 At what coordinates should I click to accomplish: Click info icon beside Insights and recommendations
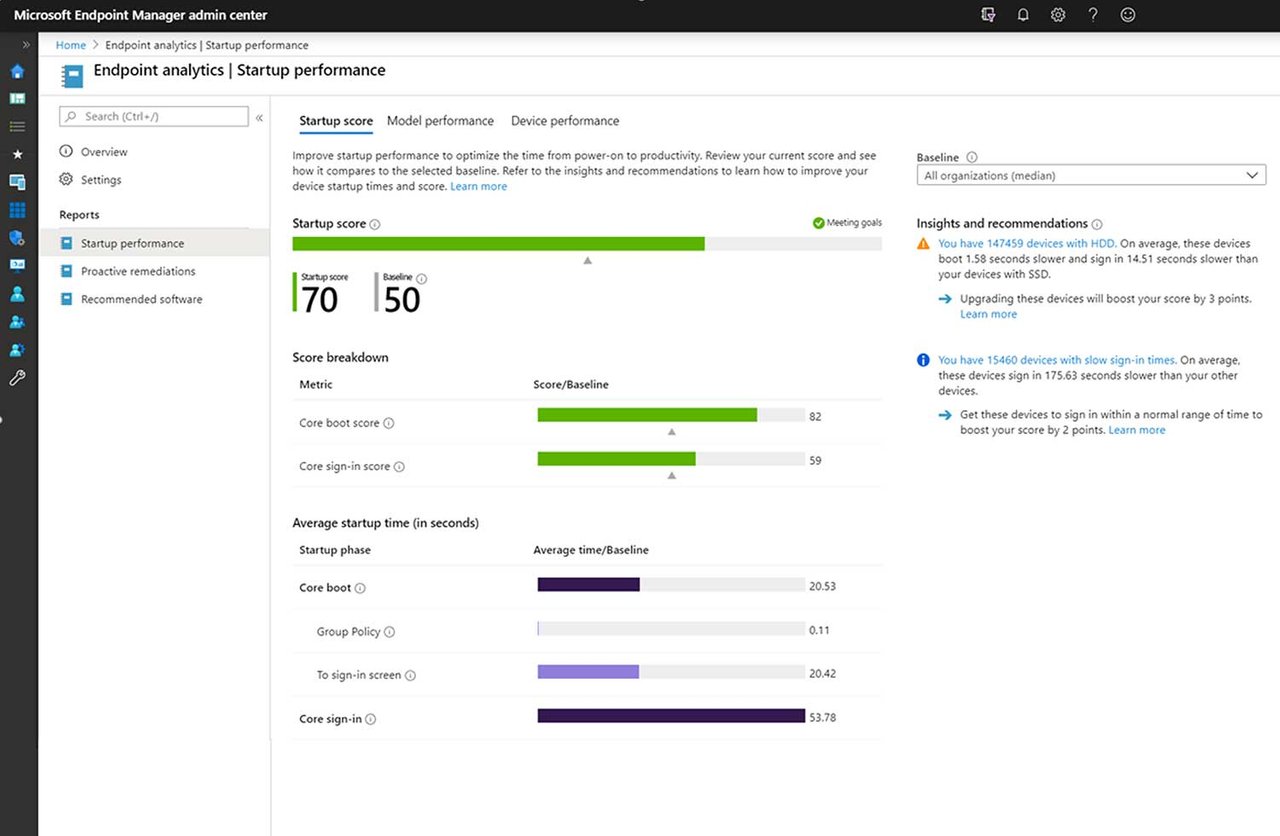pos(1097,224)
